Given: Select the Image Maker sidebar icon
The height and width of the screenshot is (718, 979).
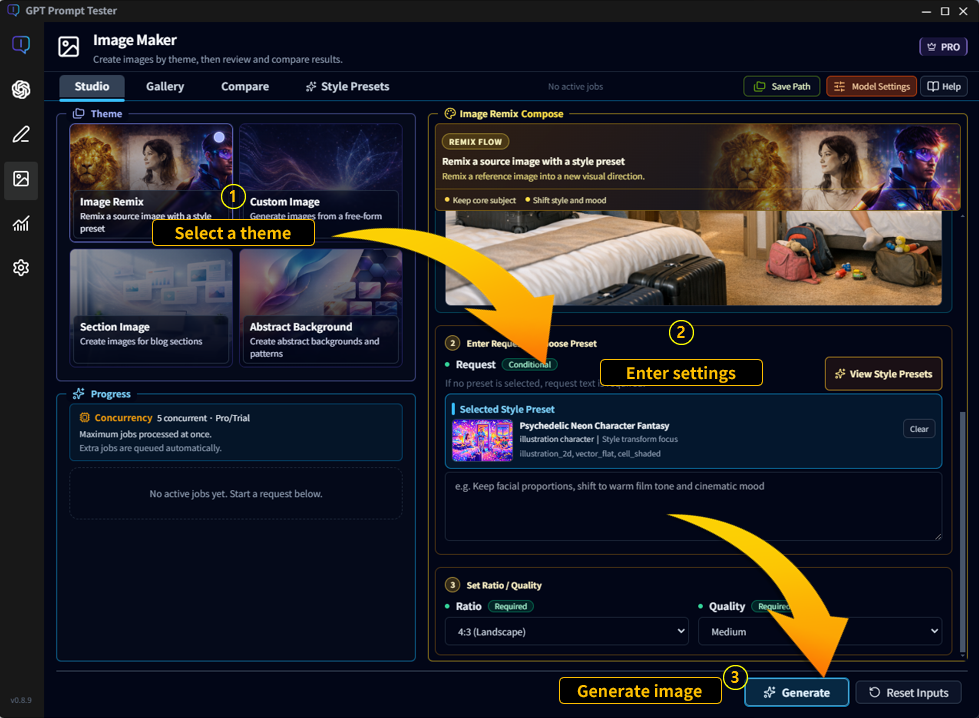Looking at the screenshot, I should click(x=22, y=180).
